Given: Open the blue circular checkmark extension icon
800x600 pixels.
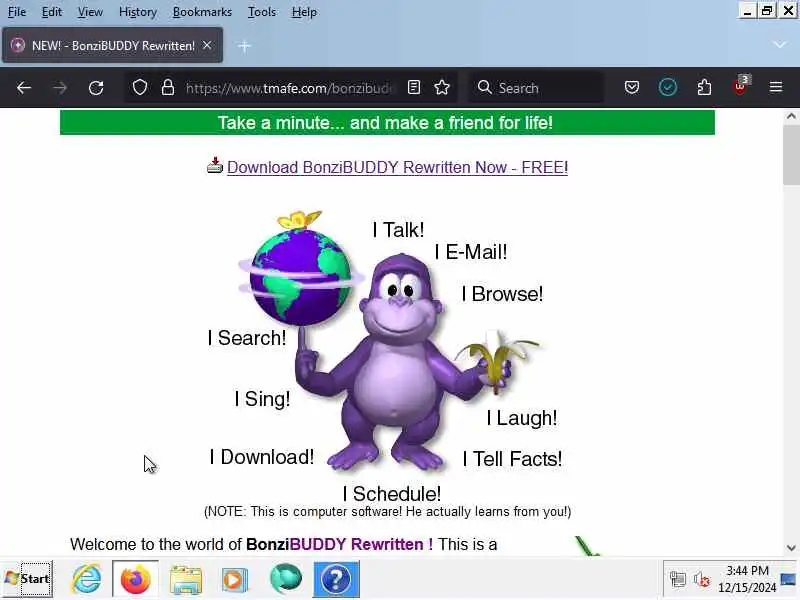Looking at the screenshot, I should 668,88.
